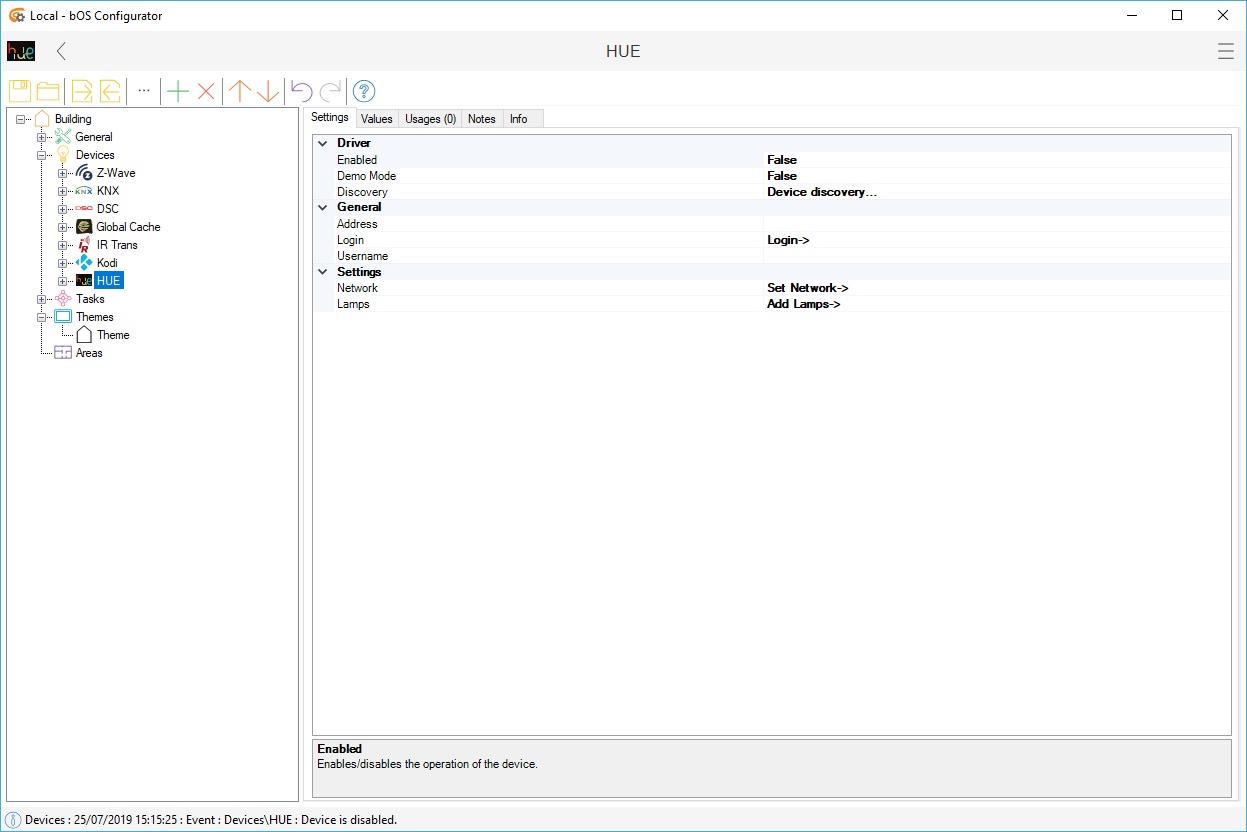Collapse the Building tree node
Image resolution: width=1247 pixels, height=832 pixels.
click(21, 120)
